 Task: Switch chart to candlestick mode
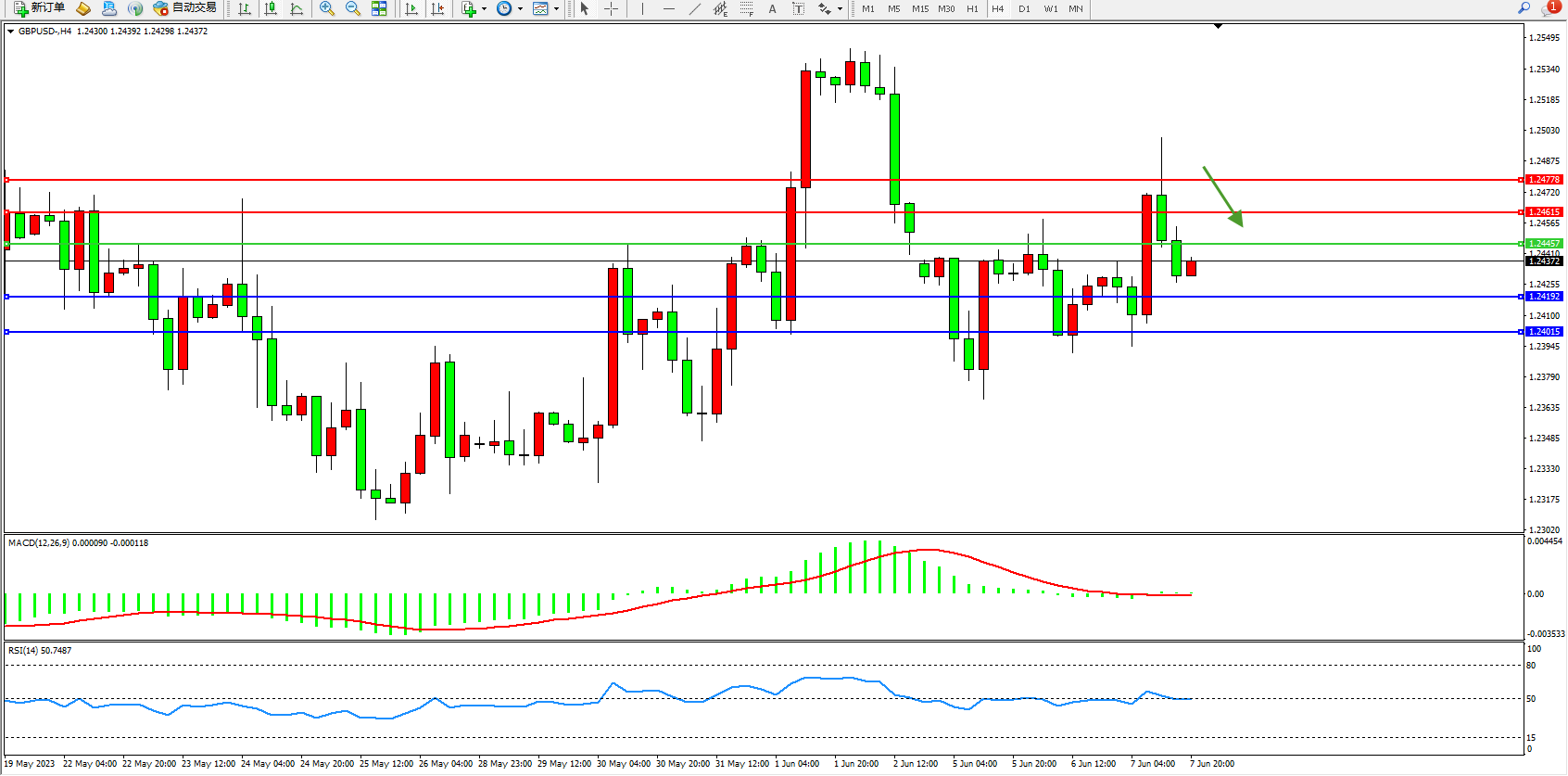tap(271, 8)
